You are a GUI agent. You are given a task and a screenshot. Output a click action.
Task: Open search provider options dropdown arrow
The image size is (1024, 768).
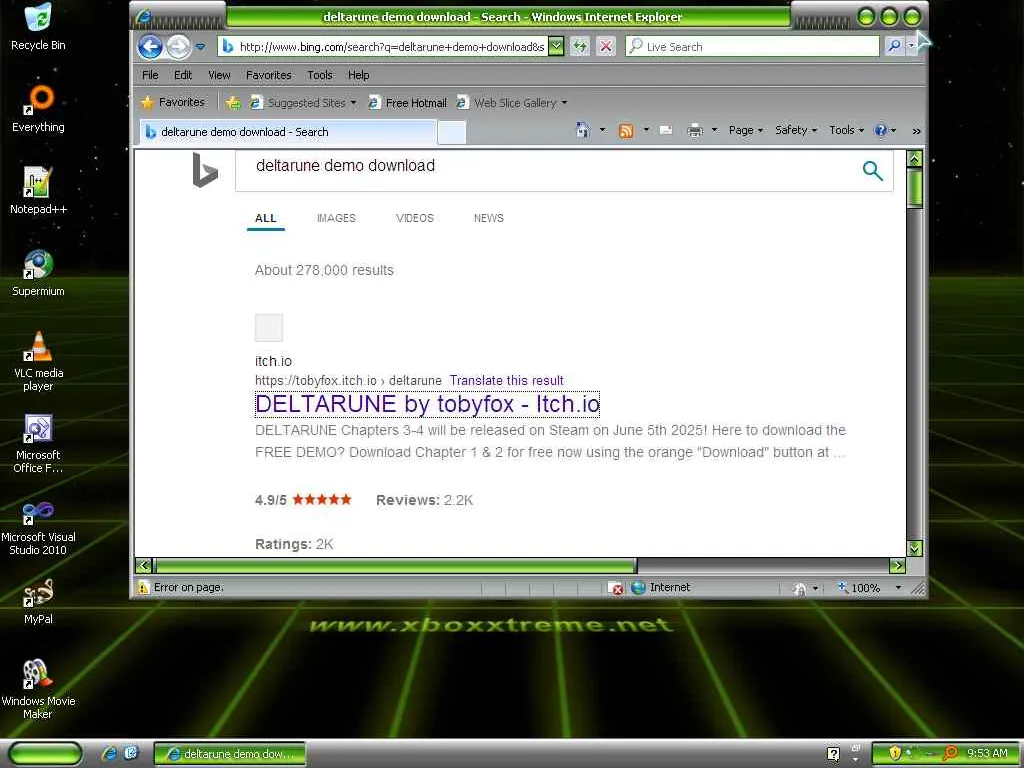pyautogui.click(x=911, y=46)
